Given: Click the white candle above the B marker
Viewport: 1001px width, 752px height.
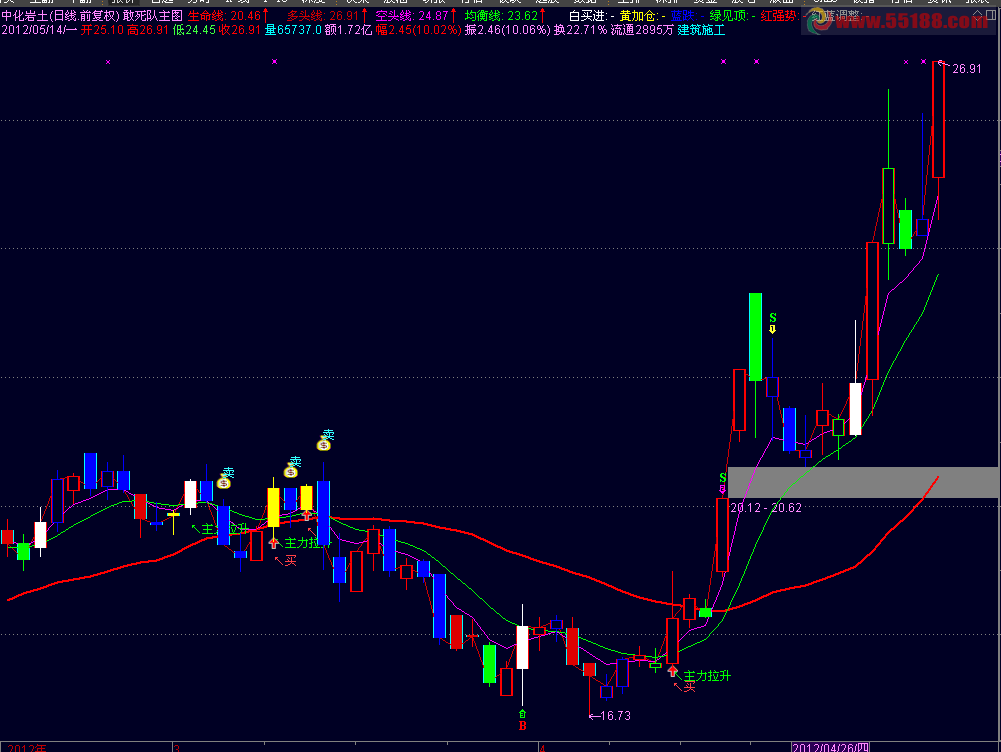Looking at the screenshot, I should coord(522,647).
